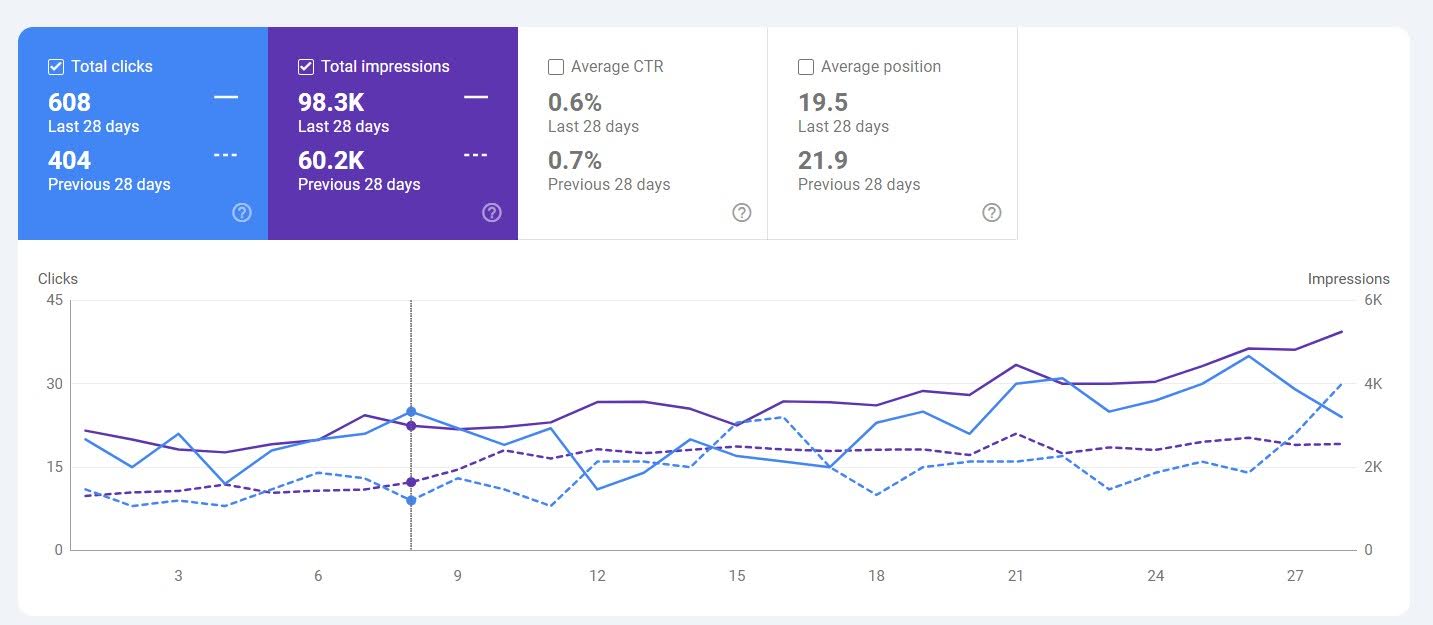The width and height of the screenshot is (1433, 625).
Task: Click help icon in Average CTR card
Action: coord(741,212)
